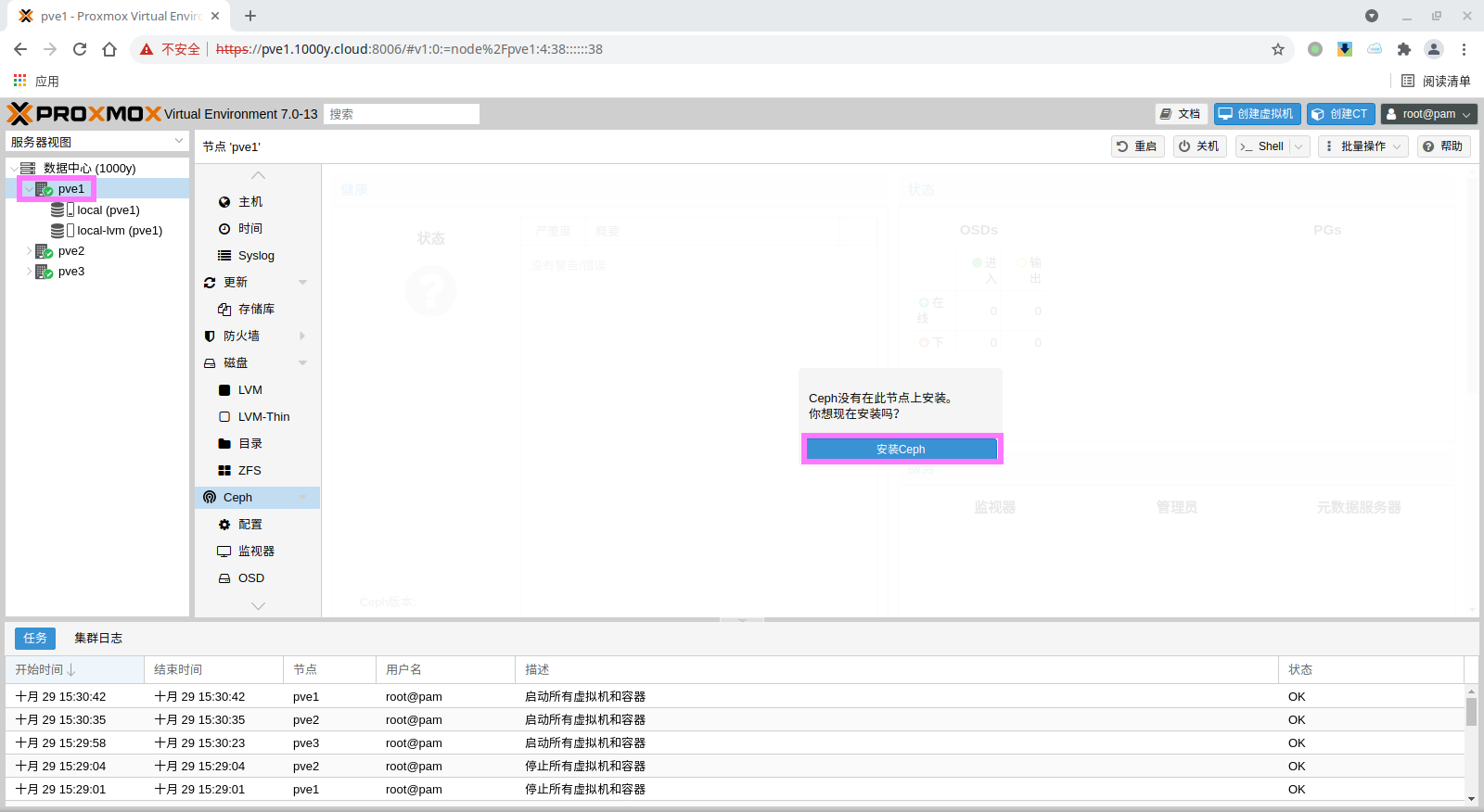The width and height of the screenshot is (1484, 812).
Task: Expand the pve3 node in tree
Action: tap(29, 272)
